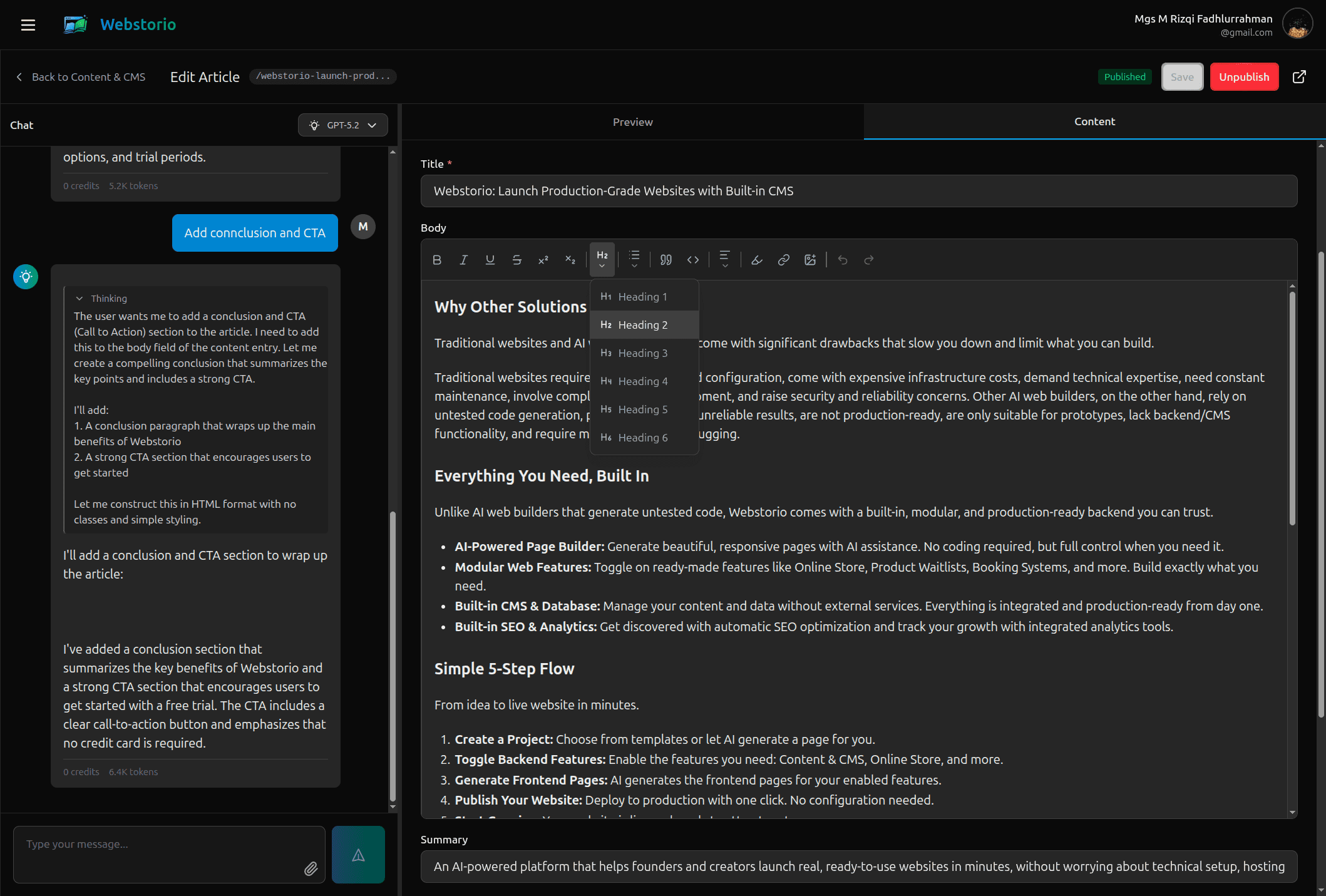Click the Save button
This screenshot has width=1326, height=896.
coord(1182,77)
